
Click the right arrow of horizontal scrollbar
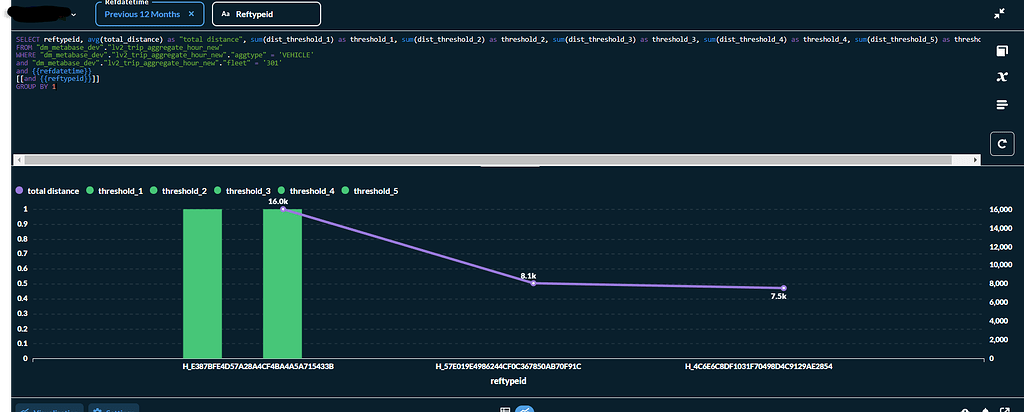tap(973, 160)
